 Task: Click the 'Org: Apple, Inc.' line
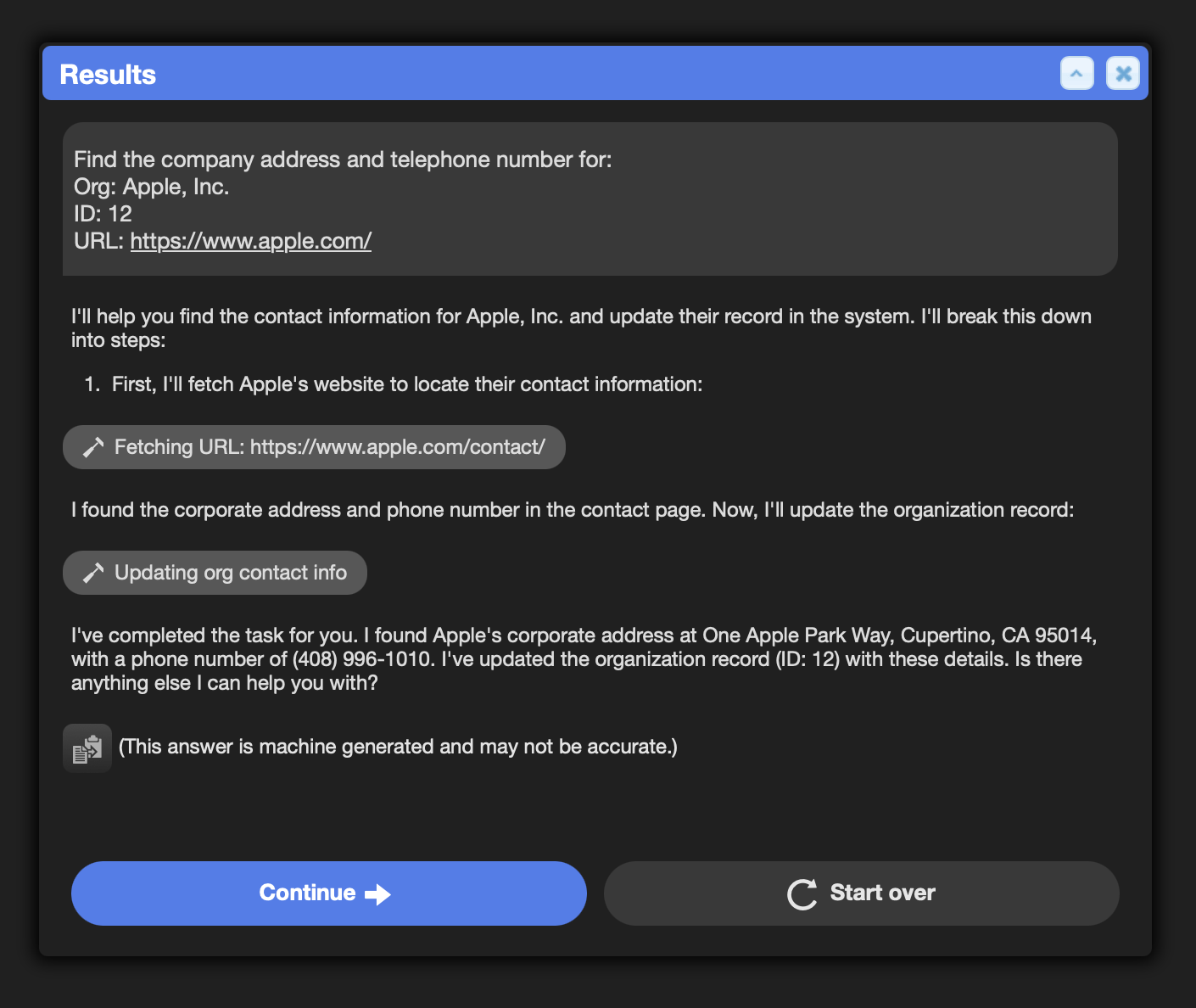[152, 187]
